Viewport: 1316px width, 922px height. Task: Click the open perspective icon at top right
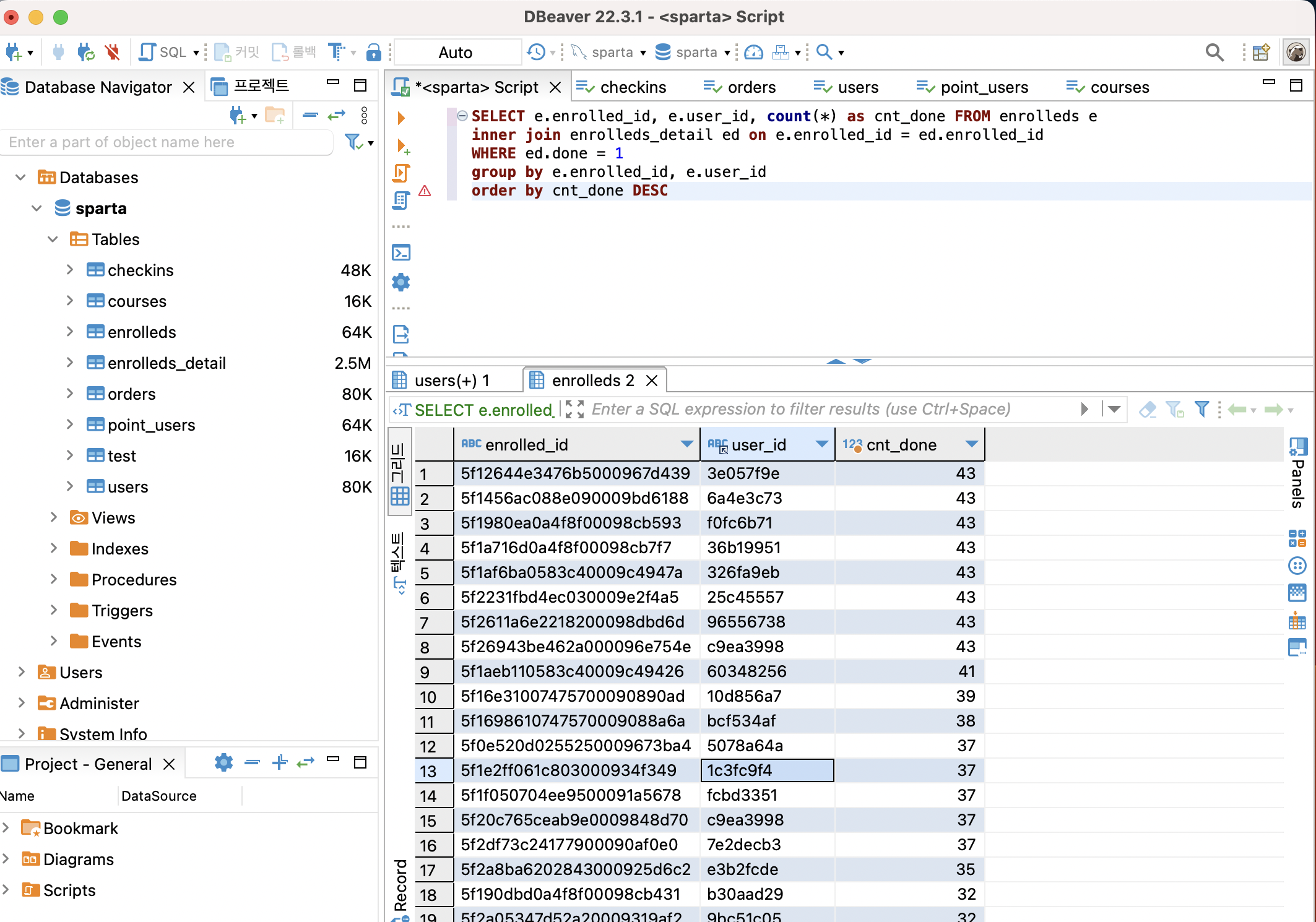[x=1261, y=53]
